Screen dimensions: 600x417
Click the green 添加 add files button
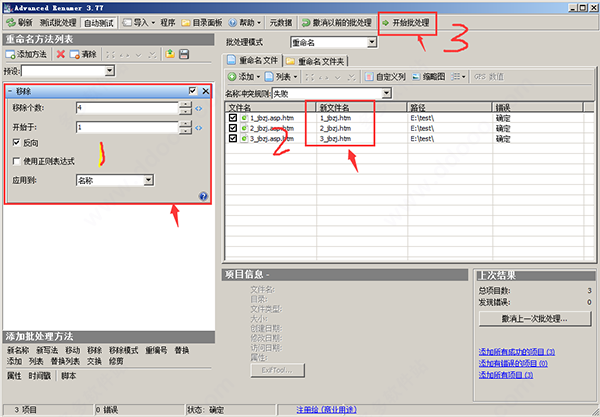(244, 77)
